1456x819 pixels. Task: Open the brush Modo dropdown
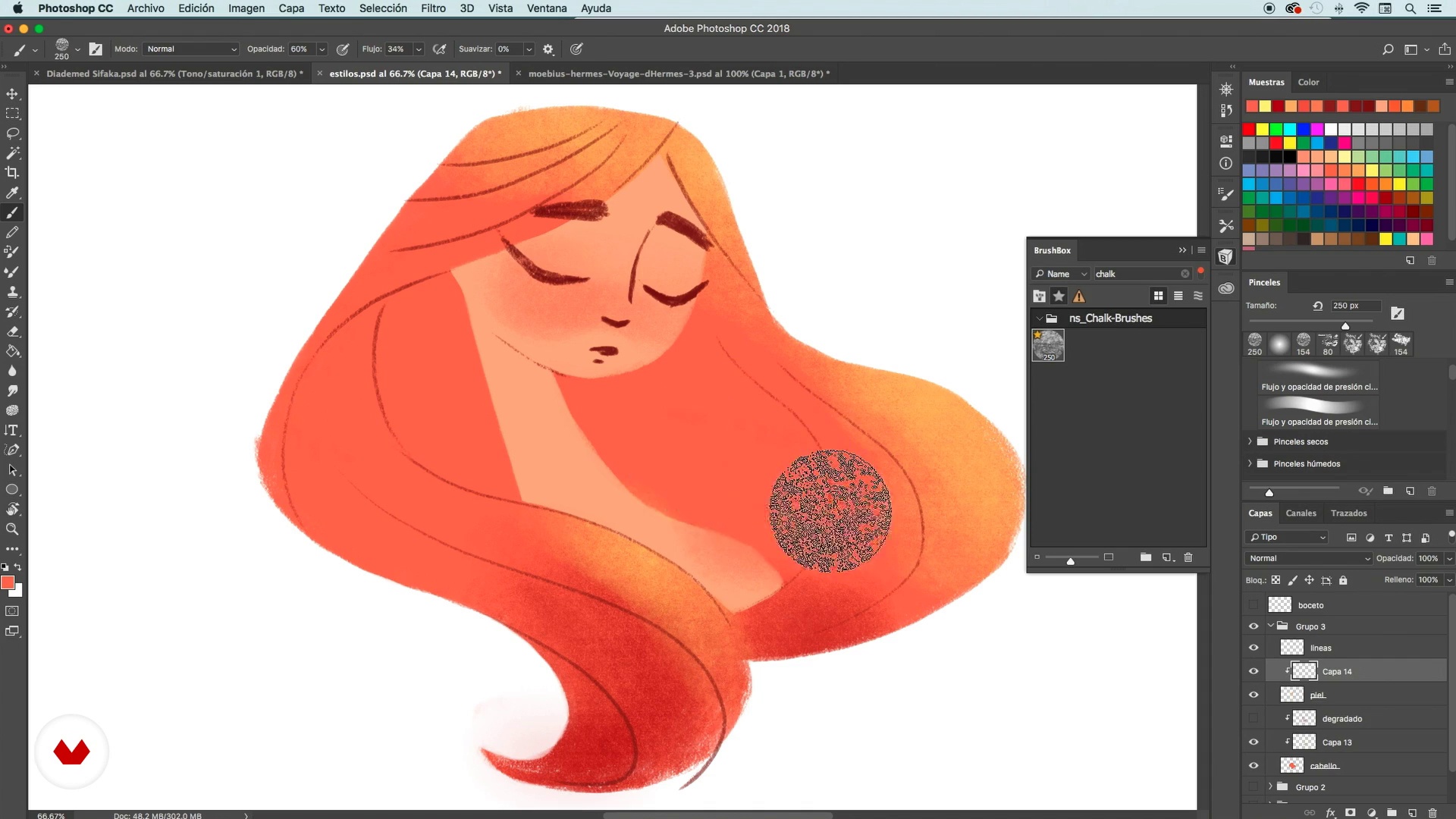[x=191, y=49]
